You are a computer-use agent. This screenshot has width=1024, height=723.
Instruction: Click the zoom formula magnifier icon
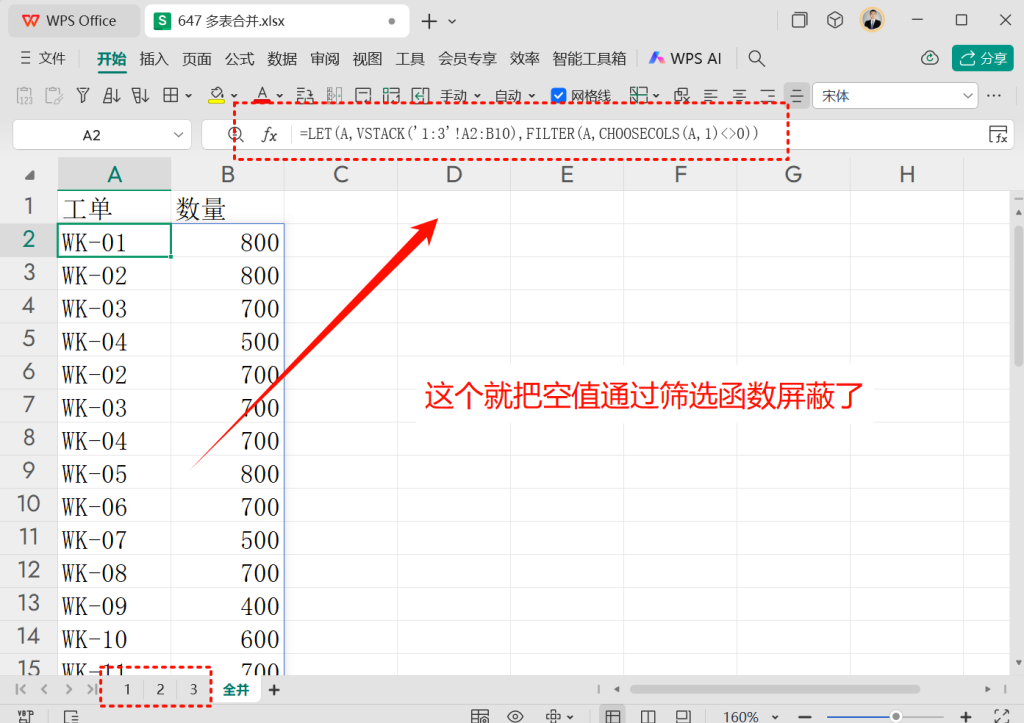[x=236, y=135]
